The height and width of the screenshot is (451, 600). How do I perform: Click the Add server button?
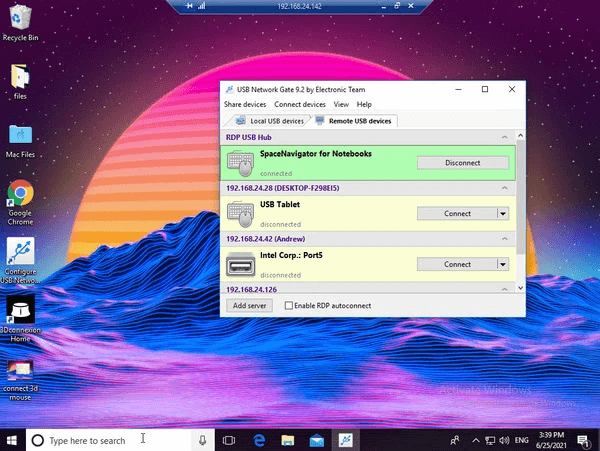pyautogui.click(x=248, y=305)
